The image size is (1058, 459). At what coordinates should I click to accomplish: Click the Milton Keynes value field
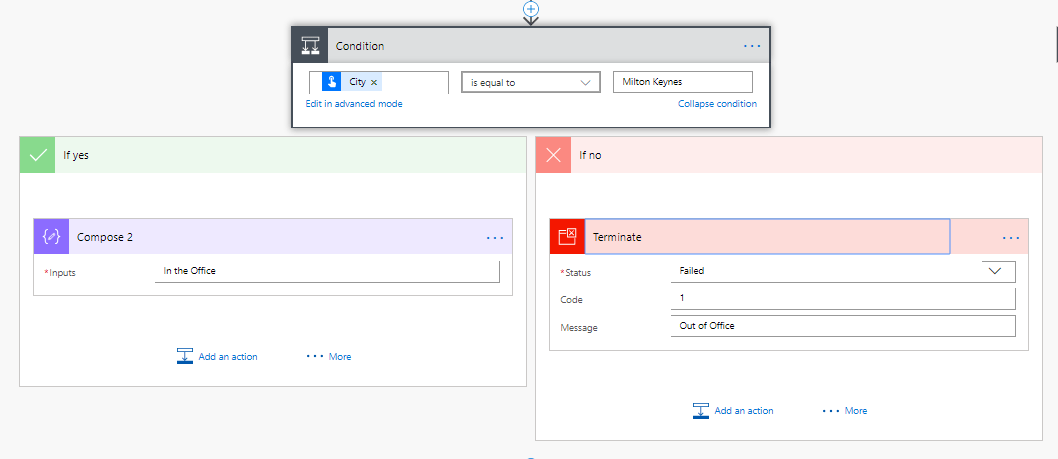pyautogui.click(x=682, y=82)
